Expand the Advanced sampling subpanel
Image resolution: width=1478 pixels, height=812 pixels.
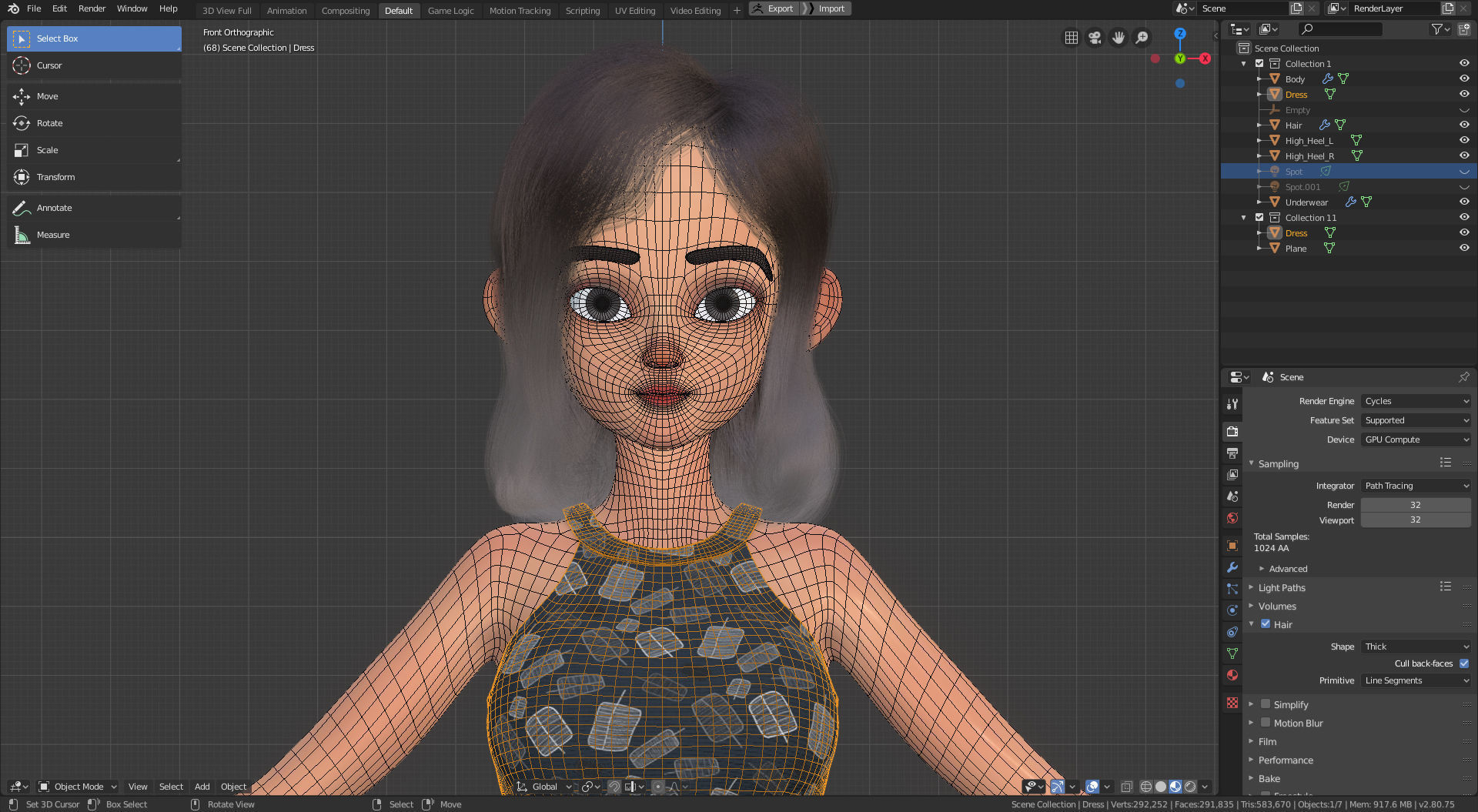click(1288, 569)
